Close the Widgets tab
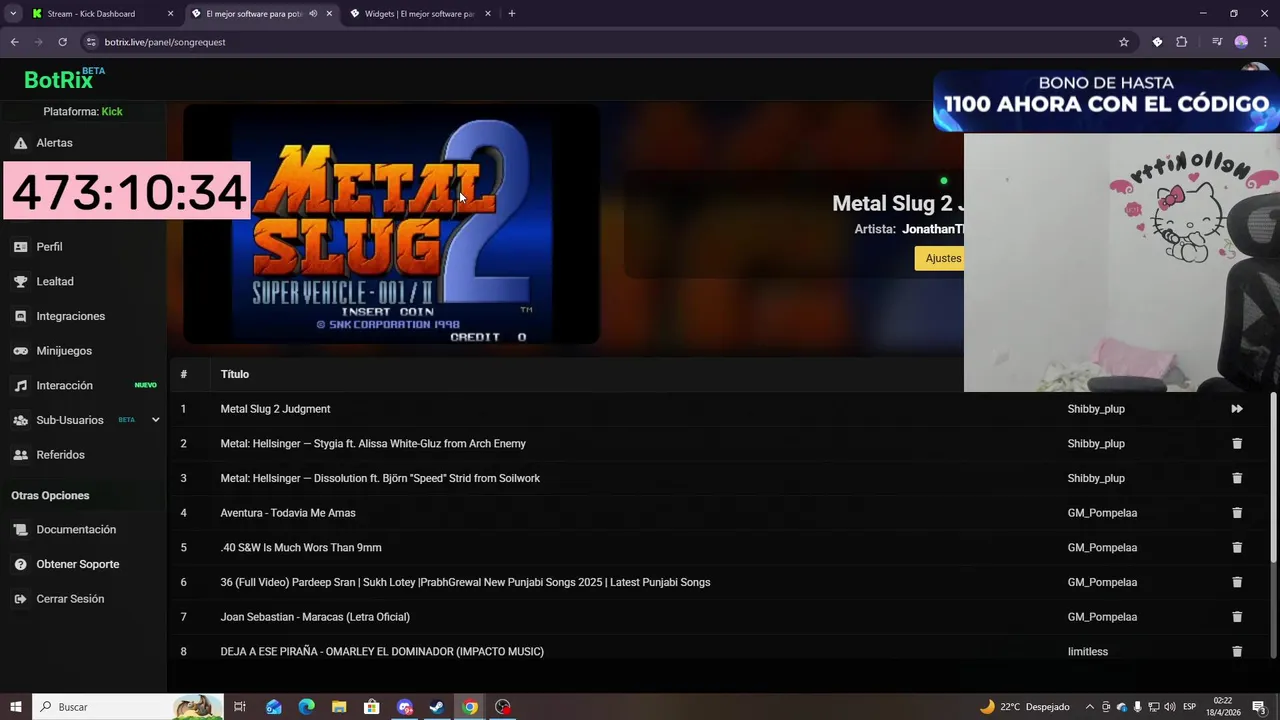The image size is (1280, 720). click(488, 14)
